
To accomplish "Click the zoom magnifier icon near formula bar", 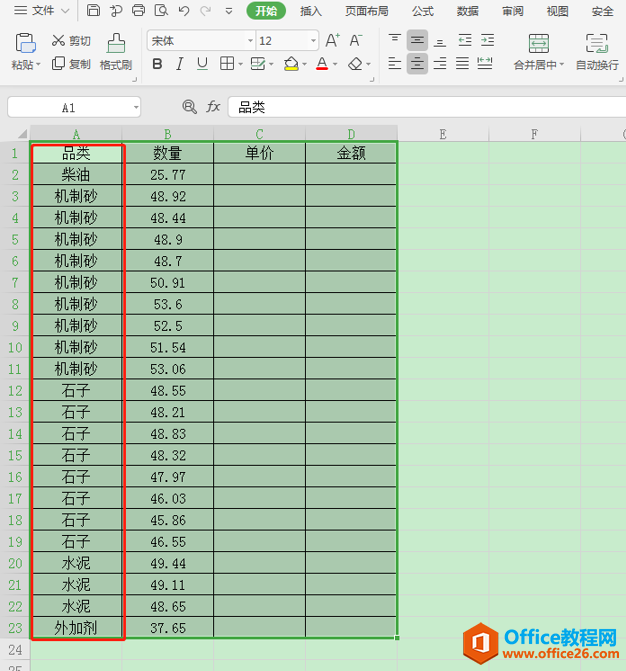I will [x=189, y=107].
